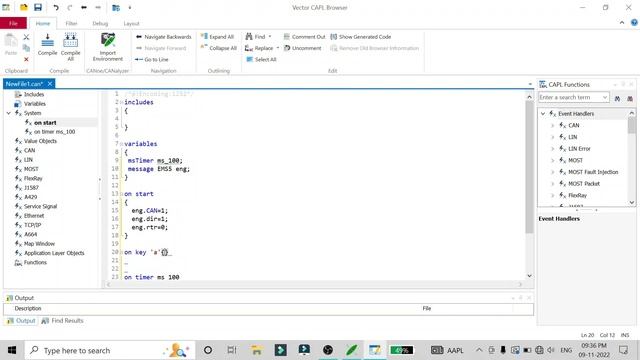Show Generated Code
This screenshot has height=360, width=640.
(x=360, y=37)
